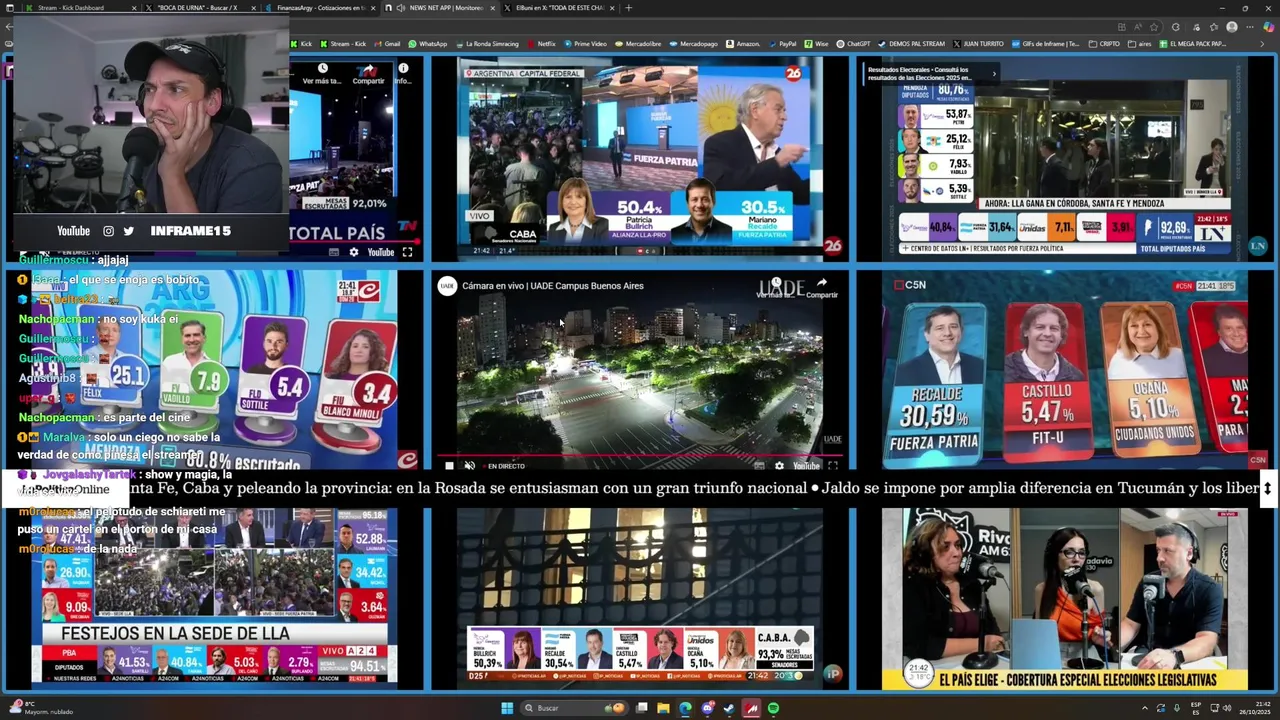Show hidden system tray icons
This screenshot has width=1280, height=720.
(x=1145, y=708)
